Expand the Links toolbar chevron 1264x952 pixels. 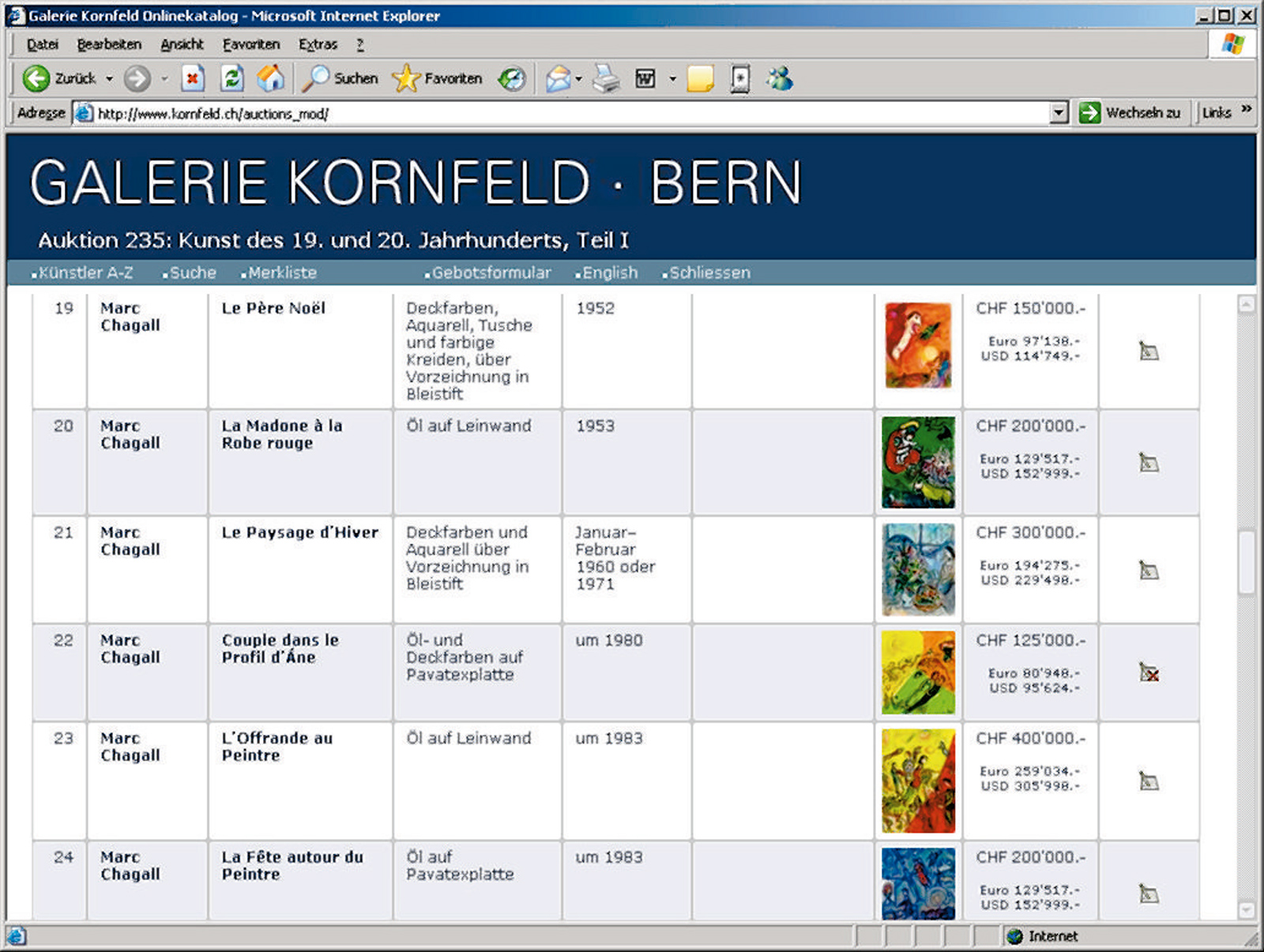tap(1247, 110)
